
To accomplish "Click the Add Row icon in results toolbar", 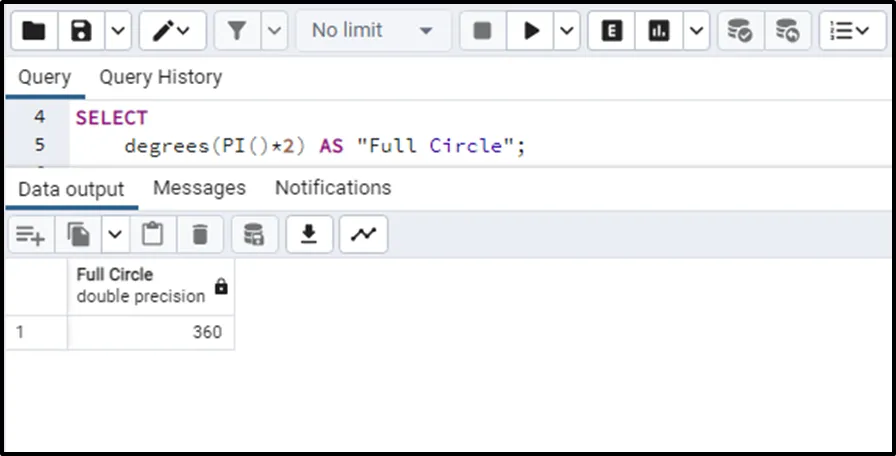I will click(30, 235).
